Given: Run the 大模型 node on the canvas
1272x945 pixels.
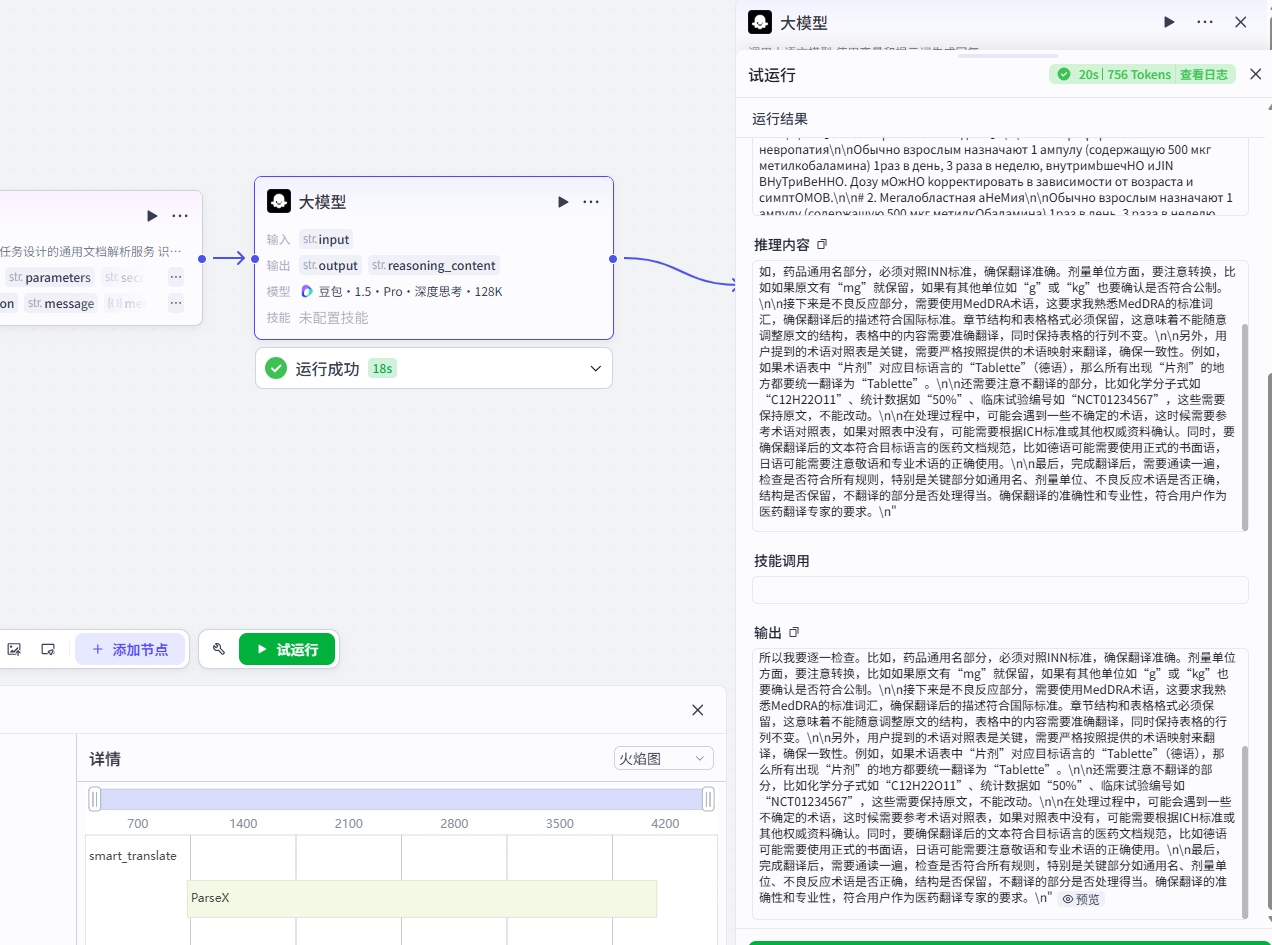Looking at the screenshot, I should 563,202.
